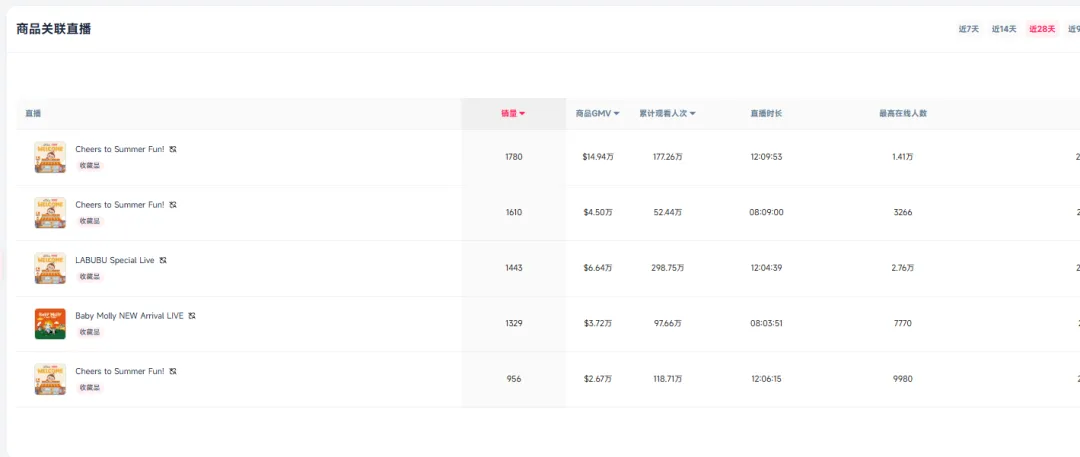The width and height of the screenshot is (1080, 457).
Task: Sort by the 销量 column arrow
Action: pos(523,114)
